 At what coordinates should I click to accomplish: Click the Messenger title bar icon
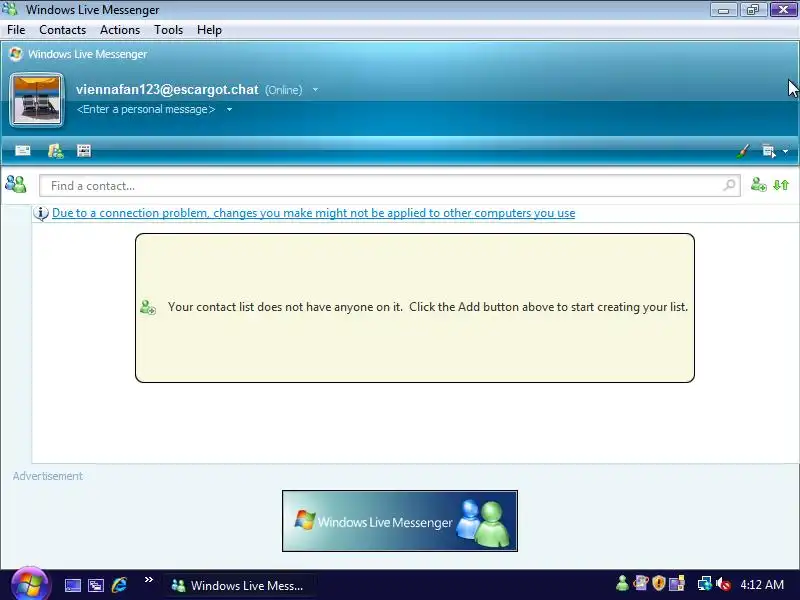tap(11, 9)
